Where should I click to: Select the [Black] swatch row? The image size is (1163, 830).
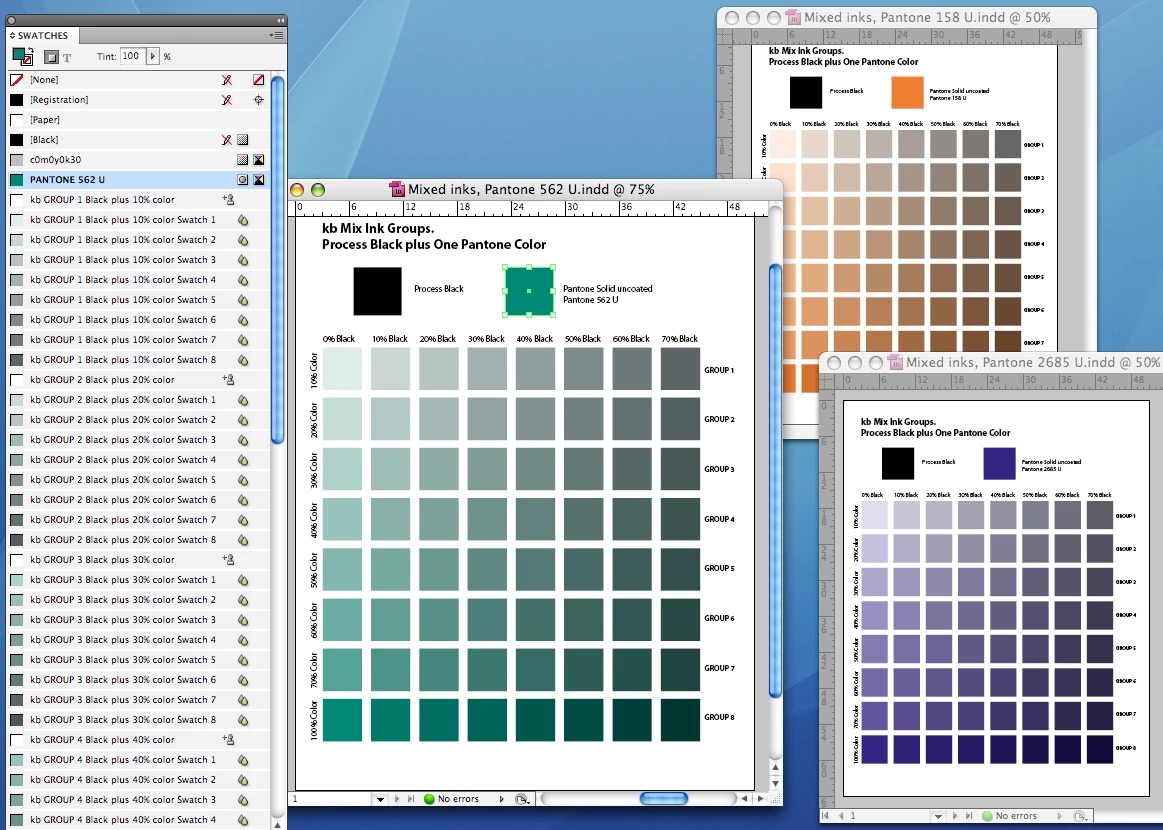139,139
